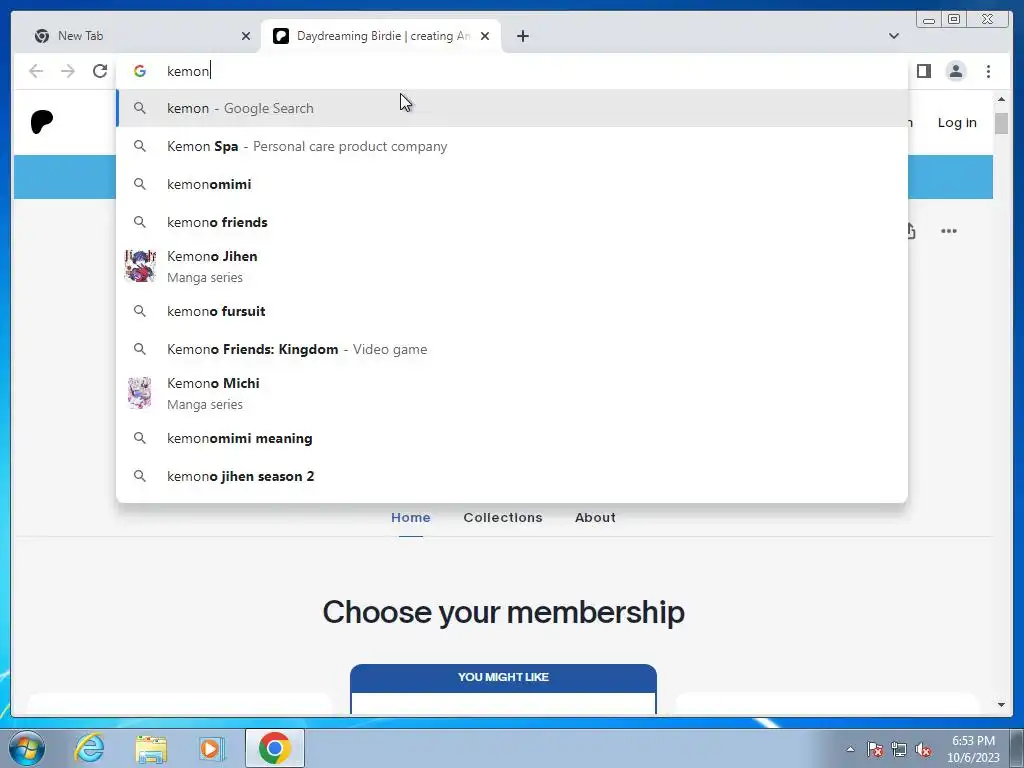Pick the kemonomimi suggestion

[x=512, y=184]
